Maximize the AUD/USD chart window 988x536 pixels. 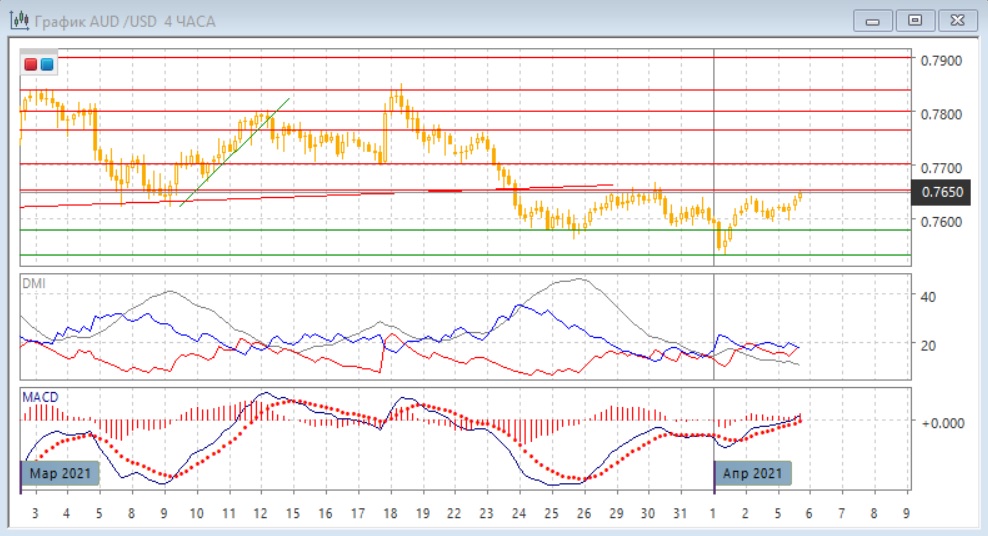[914, 20]
